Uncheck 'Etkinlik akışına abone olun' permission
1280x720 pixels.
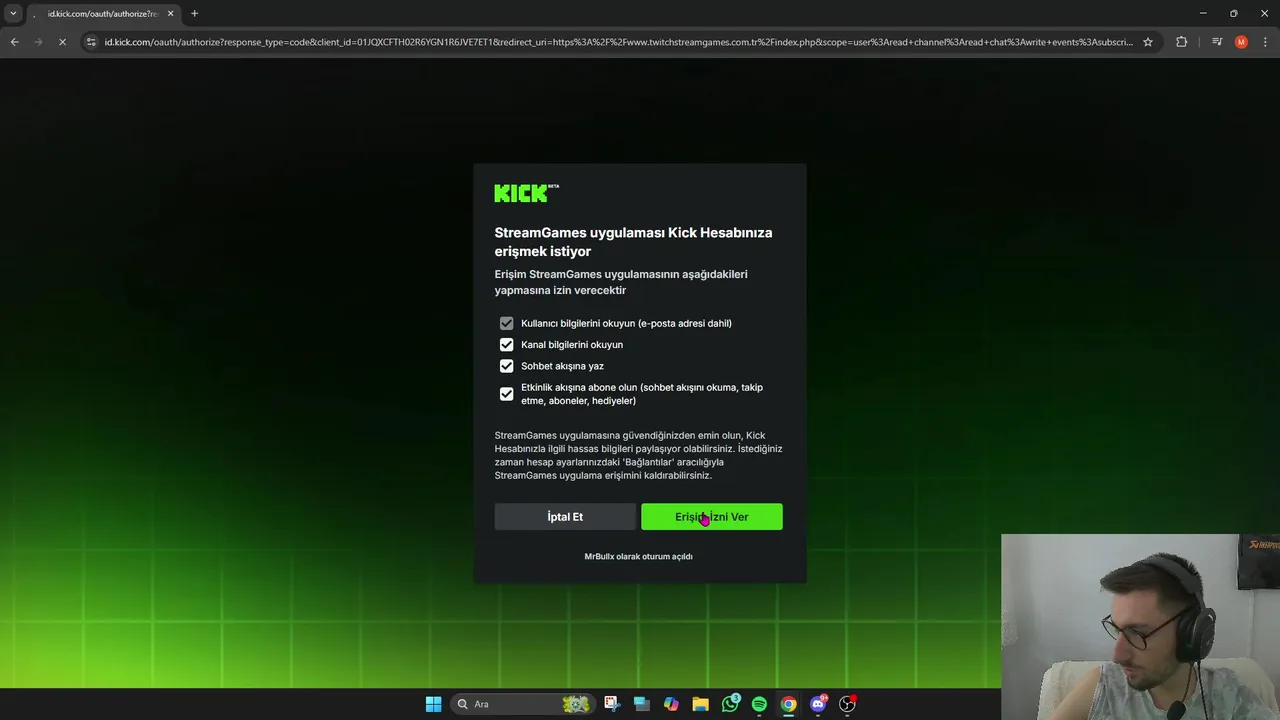(x=506, y=394)
